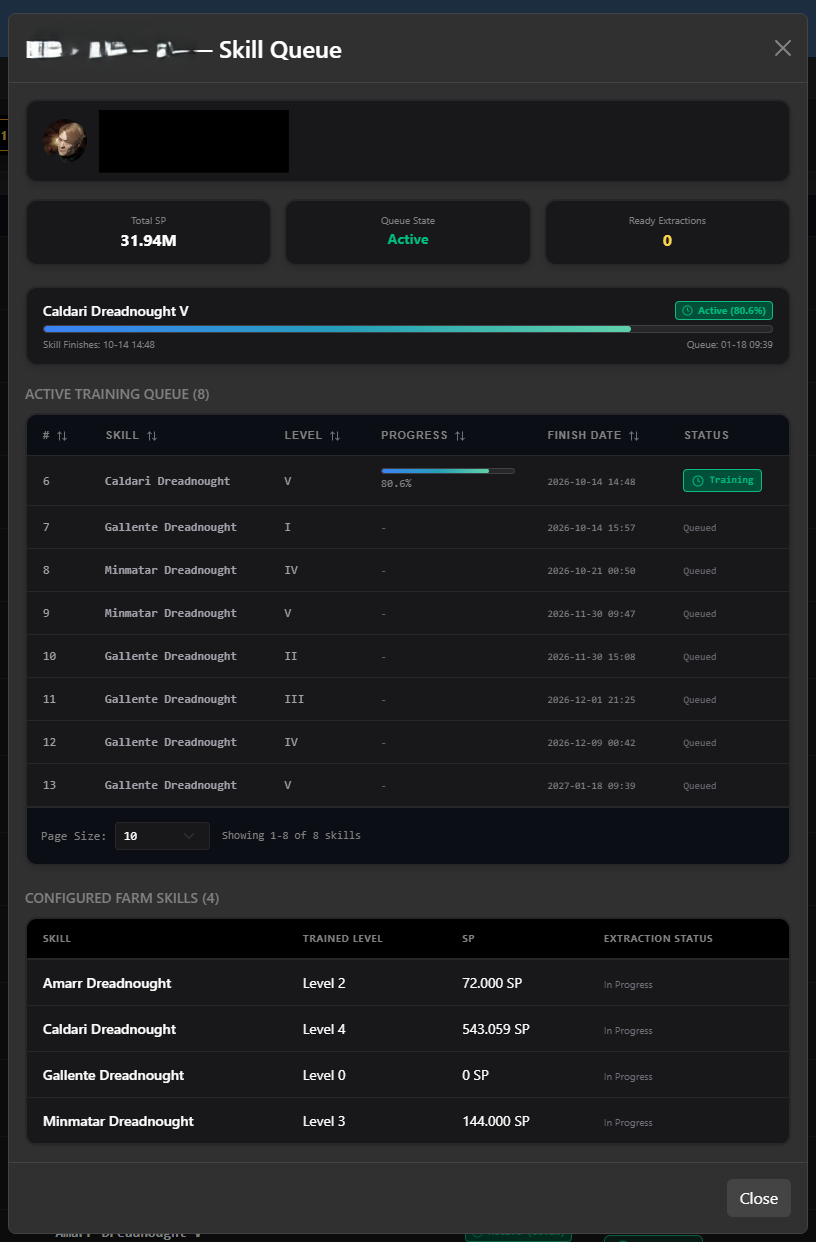Select Gallente Dreadnought level V row
Image resolution: width=816 pixels, height=1242 pixels.
coord(408,785)
